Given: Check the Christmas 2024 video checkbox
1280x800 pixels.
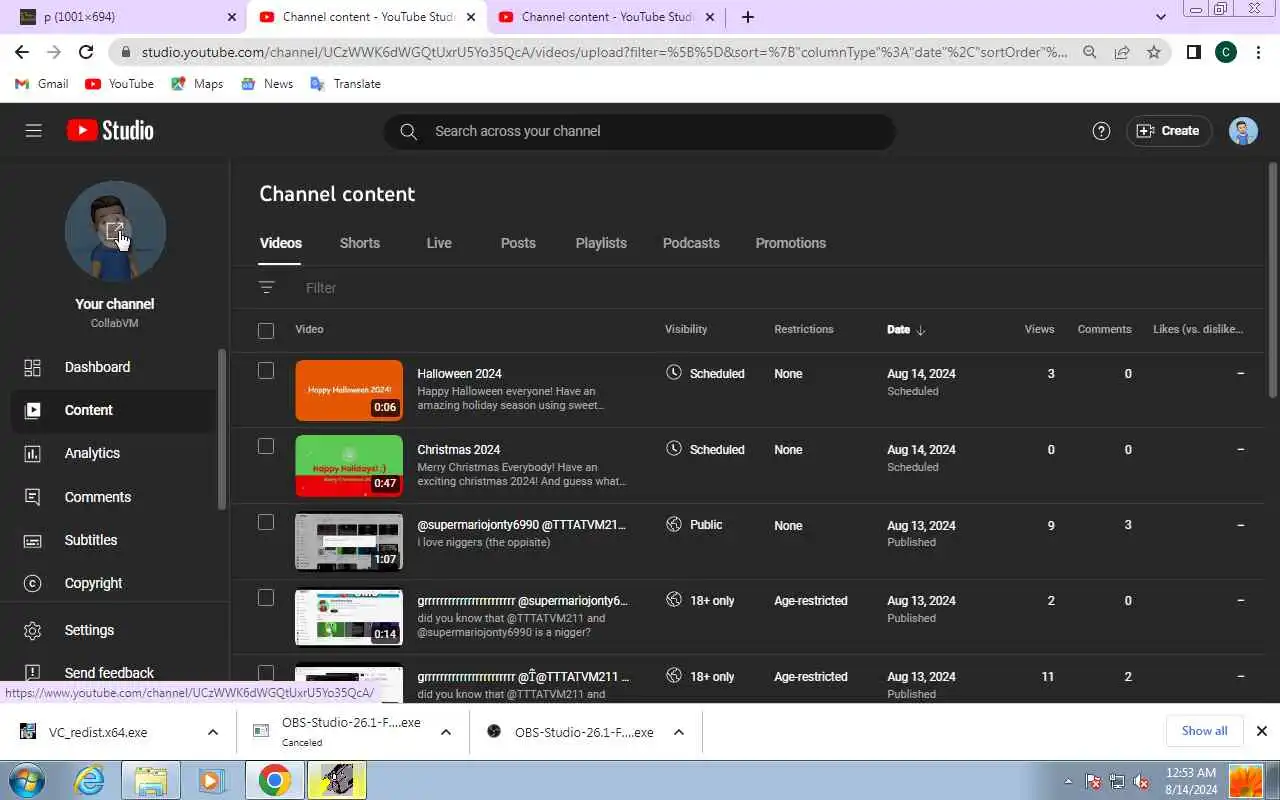Looking at the screenshot, I should point(266,447).
